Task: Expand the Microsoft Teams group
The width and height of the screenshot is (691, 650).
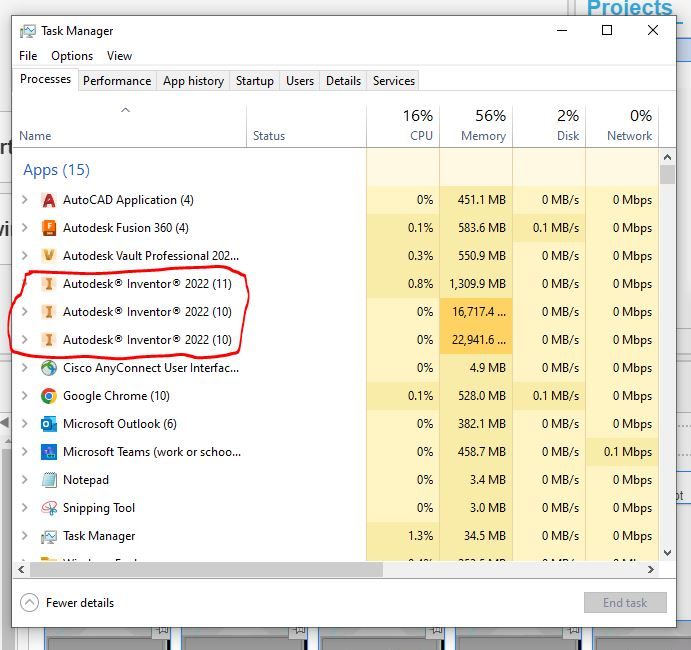Action: [x=25, y=452]
